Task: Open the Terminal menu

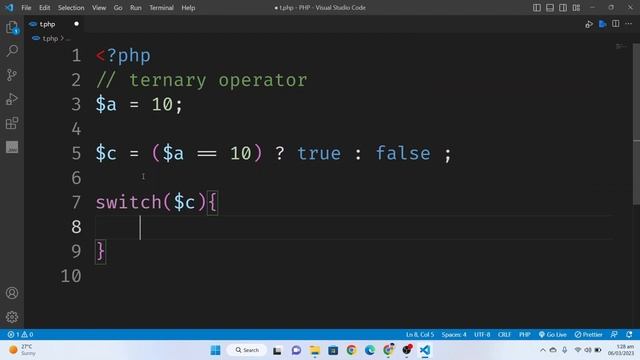Action: pos(161,8)
